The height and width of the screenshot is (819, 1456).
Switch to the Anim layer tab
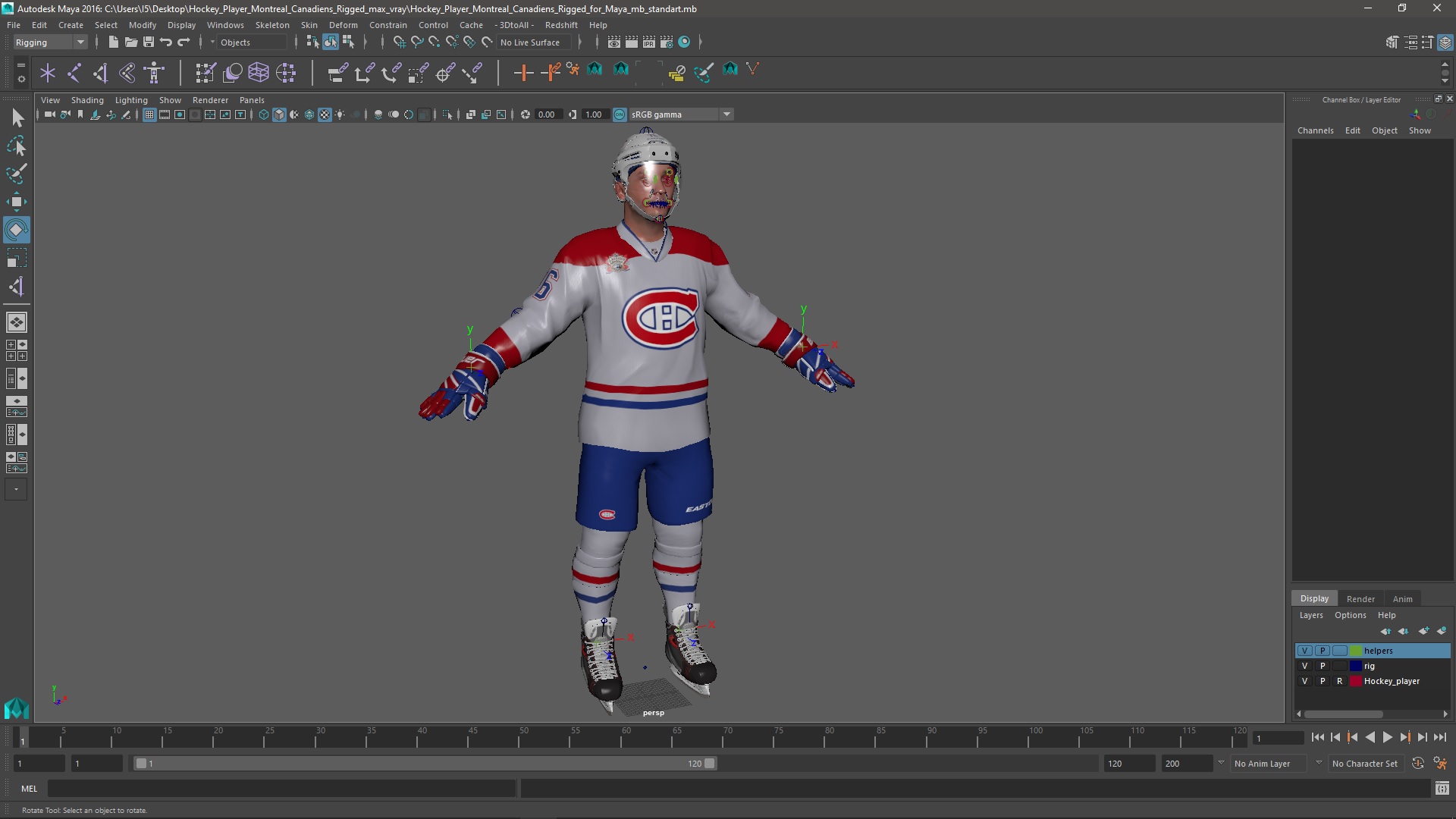[1402, 599]
